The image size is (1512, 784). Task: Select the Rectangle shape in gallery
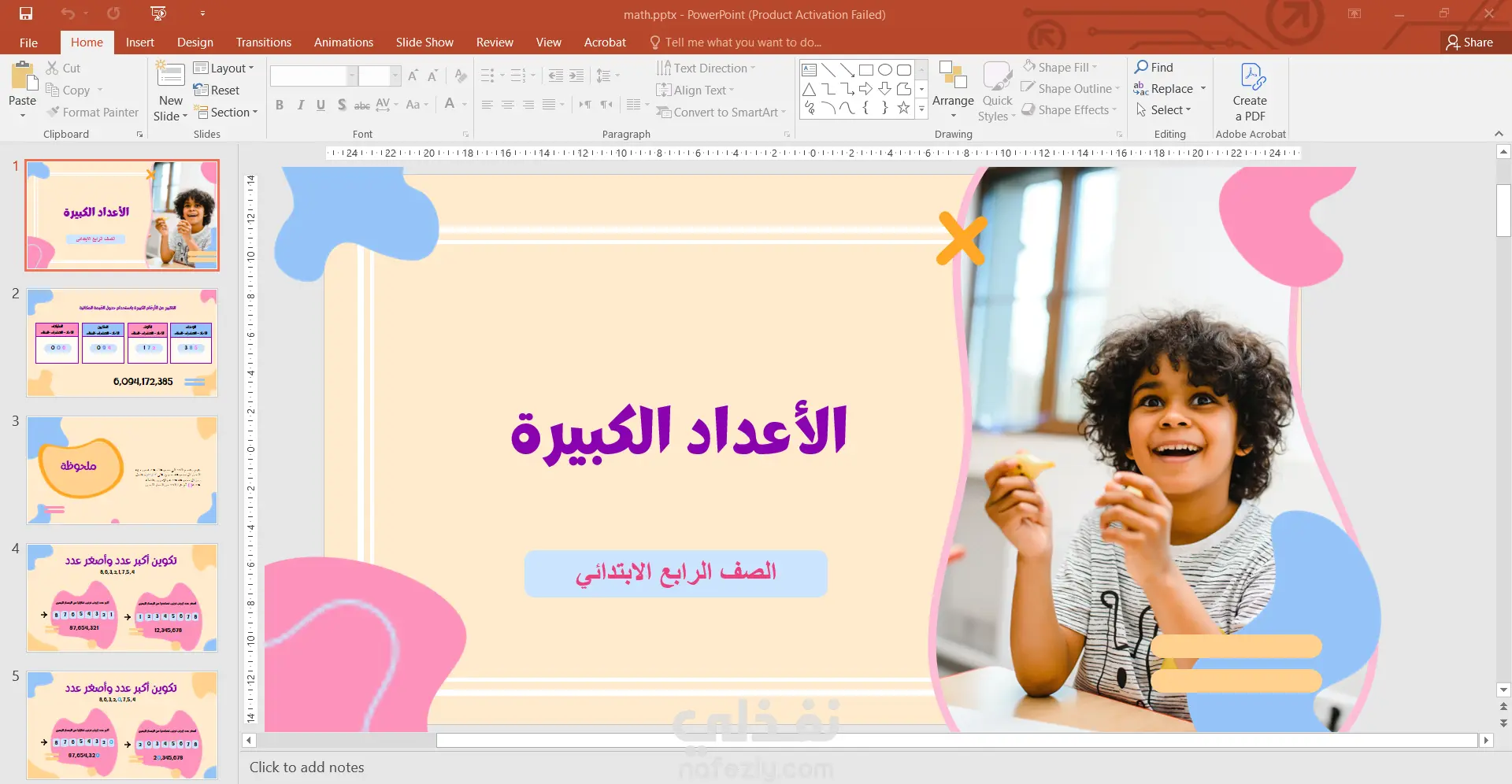pyautogui.click(x=865, y=69)
